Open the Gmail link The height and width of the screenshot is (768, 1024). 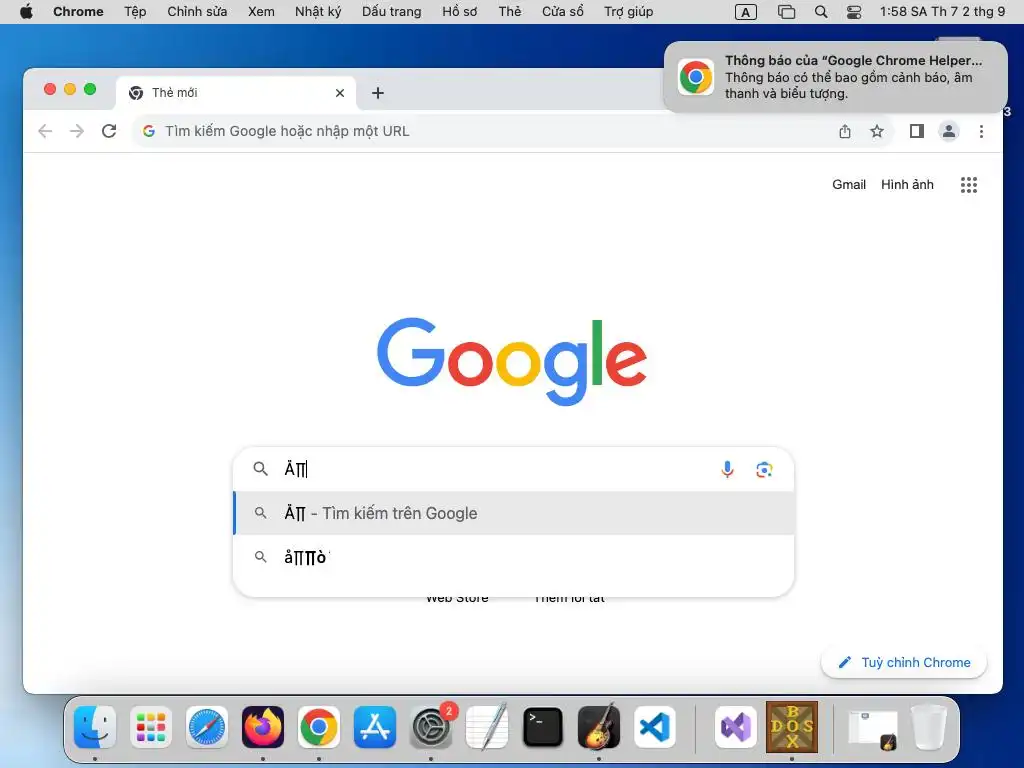pos(848,185)
